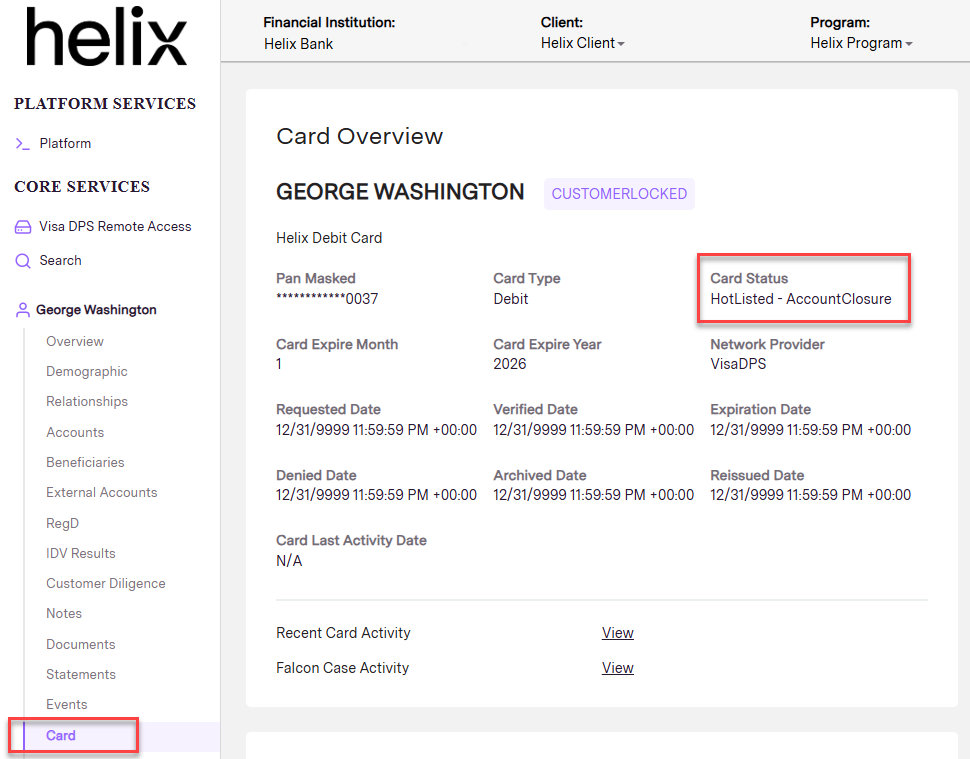970x759 pixels.
Task: Select IDV Results in the sidebar
Action: (x=81, y=553)
